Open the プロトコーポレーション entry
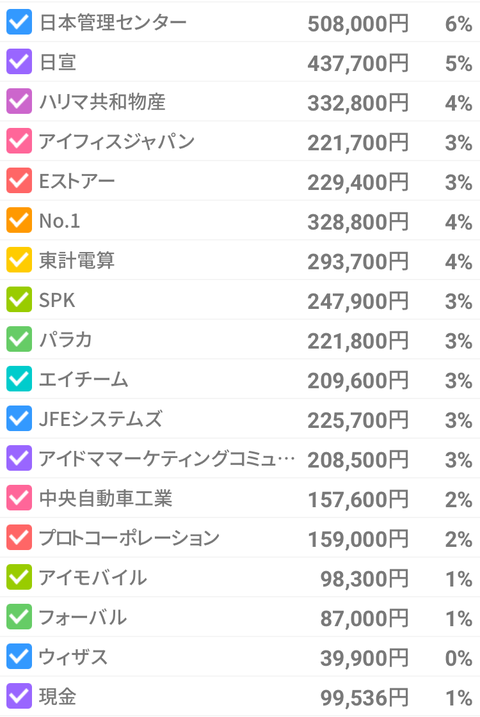Viewport: 480px width, 717px height. tap(129, 538)
